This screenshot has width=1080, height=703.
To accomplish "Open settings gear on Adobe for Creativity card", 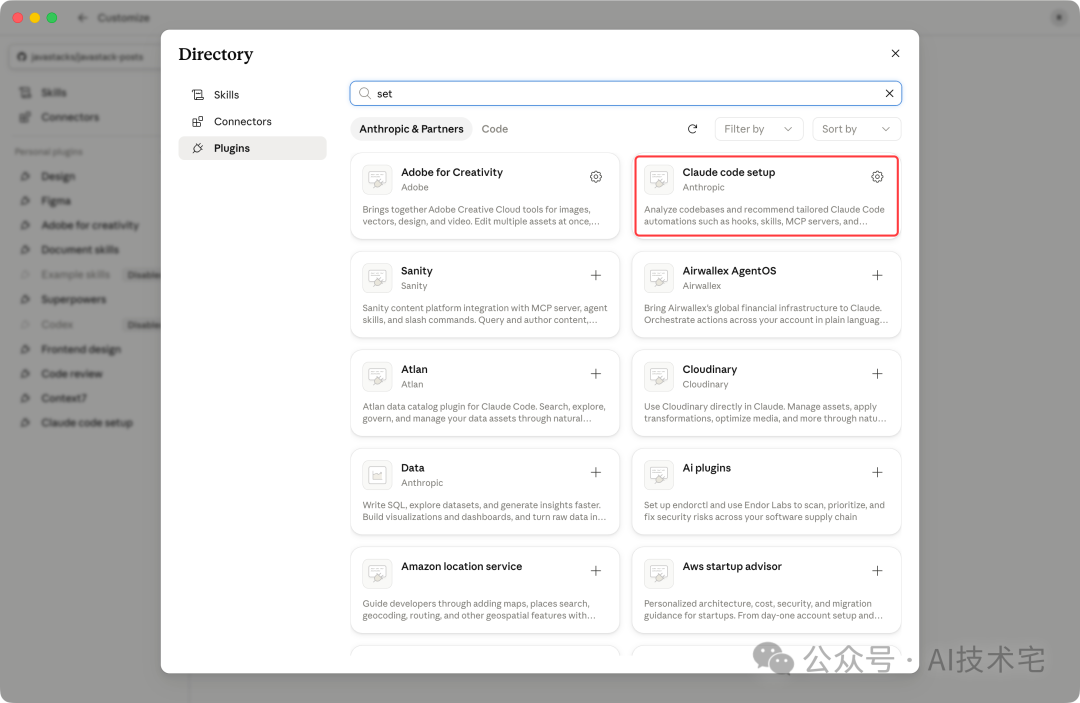I will click(x=596, y=177).
